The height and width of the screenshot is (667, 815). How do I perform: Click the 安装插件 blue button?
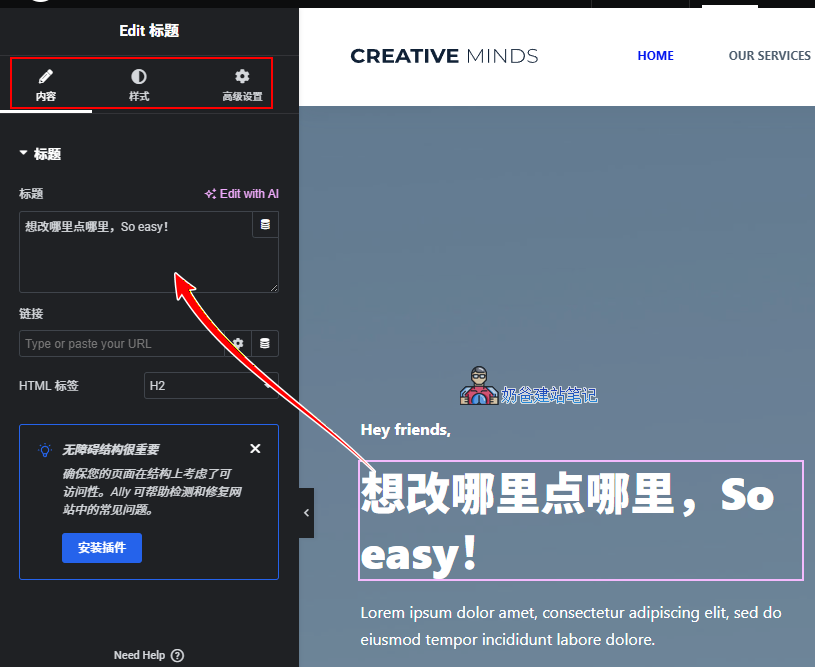pyautogui.click(x=101, y=548)
